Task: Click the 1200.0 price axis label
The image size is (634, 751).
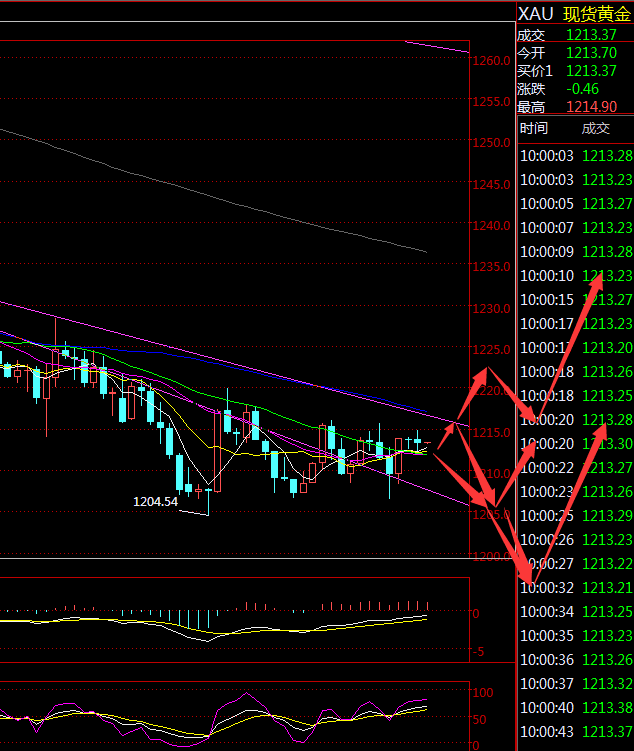Action: pyautogui.click(x=491, y=557)
